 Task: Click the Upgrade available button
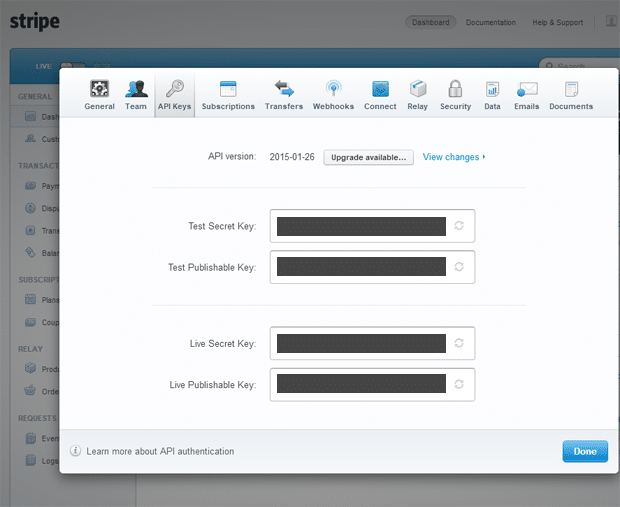(369, 157)
